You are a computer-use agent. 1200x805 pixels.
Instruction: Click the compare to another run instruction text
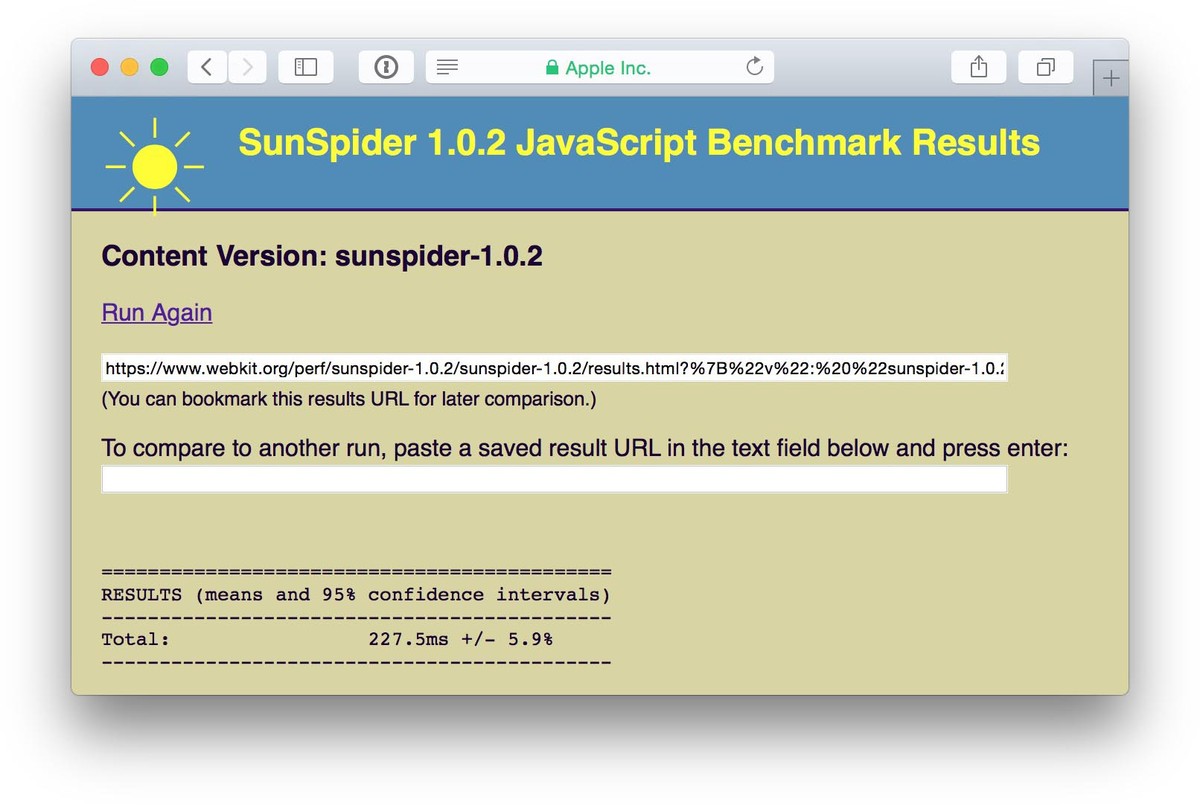pos(585,447)
